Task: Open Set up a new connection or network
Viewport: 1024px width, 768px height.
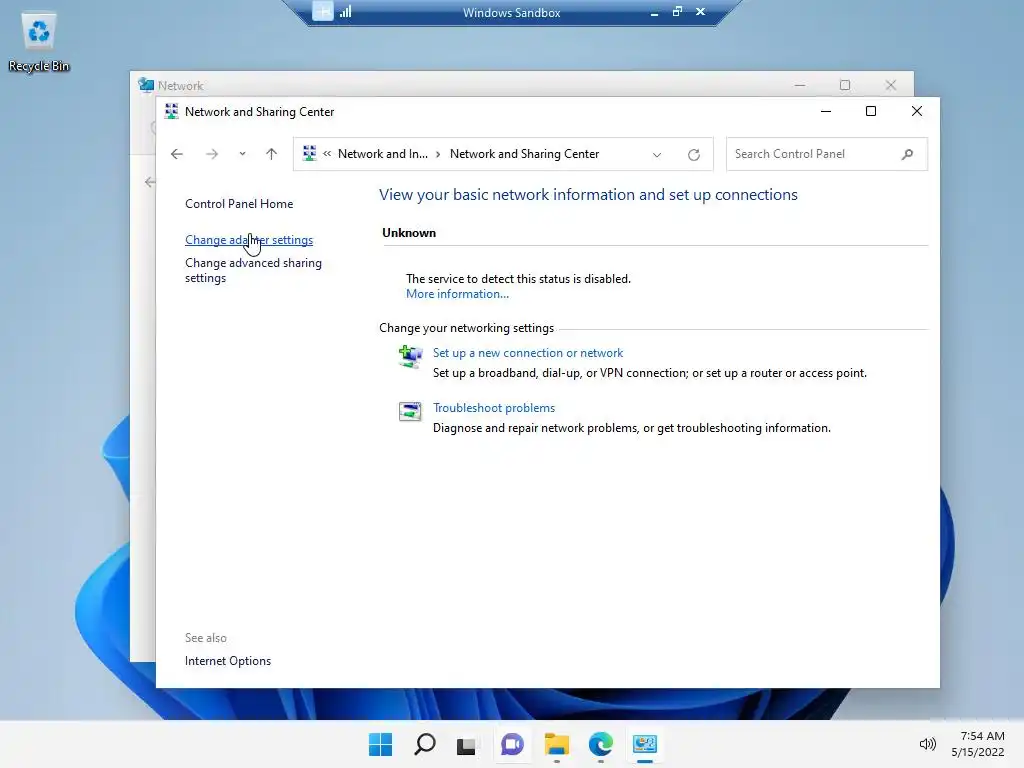Action: 528,353
